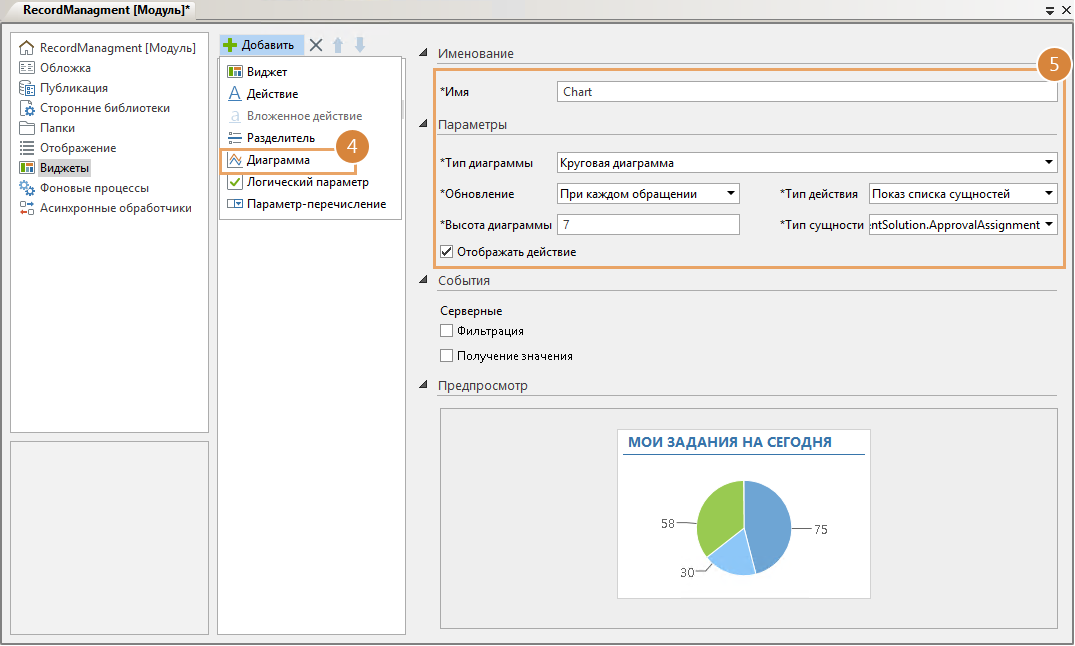This screenshot has width=1075, height=646.
Task: Click the Добавить button
Action: pyautogui.click(x=260, y=45)
